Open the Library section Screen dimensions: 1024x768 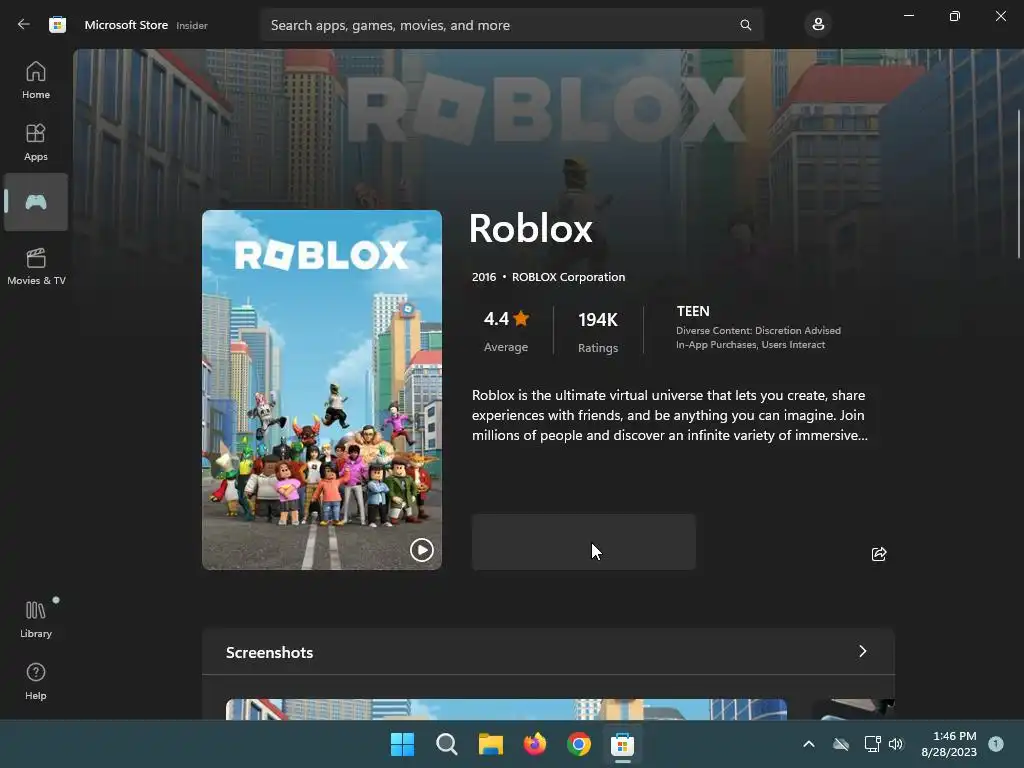tap(36, 619)
